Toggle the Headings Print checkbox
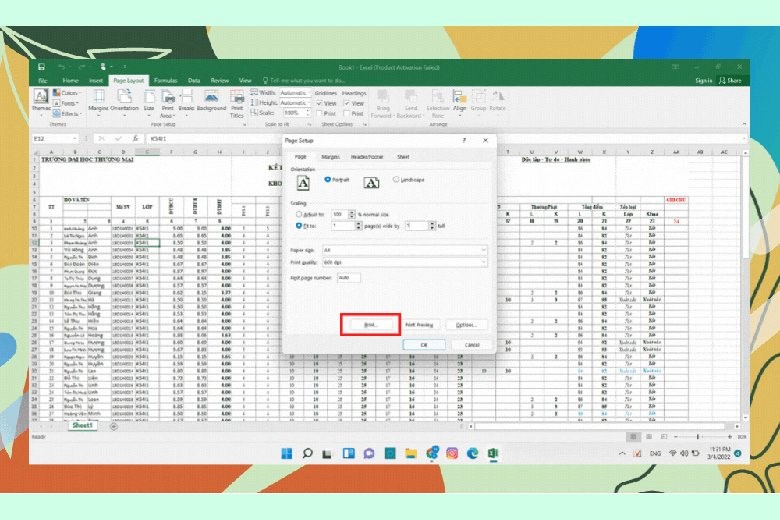Viewport: 780px width, 520px height. click(x=347, y=113)
